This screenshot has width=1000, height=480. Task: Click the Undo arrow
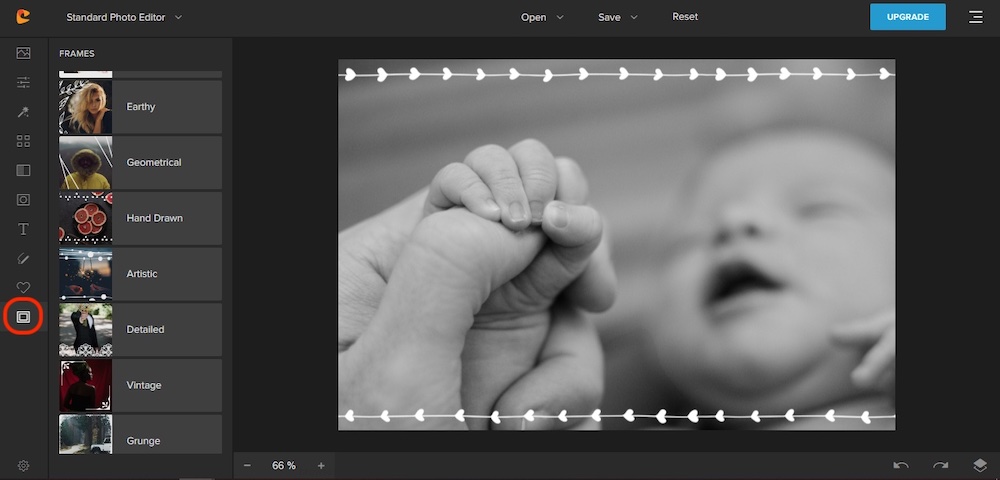[x=901, y=465]
